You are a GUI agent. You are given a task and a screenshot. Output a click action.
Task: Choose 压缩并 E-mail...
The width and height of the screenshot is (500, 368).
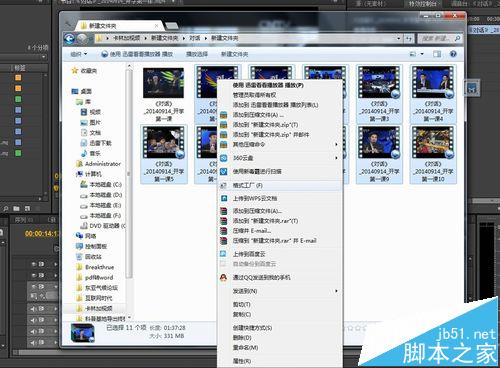(x=252, y=231)
